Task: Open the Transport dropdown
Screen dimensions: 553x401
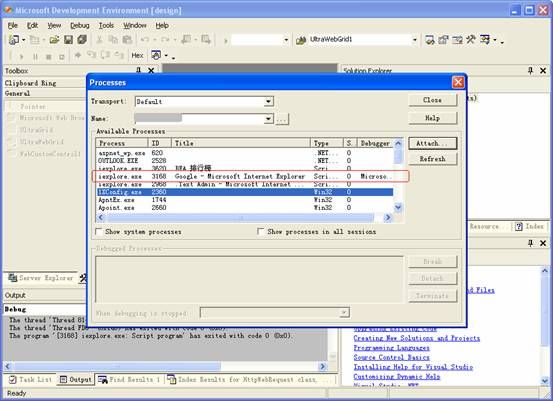Action: [x=268, y=102]
